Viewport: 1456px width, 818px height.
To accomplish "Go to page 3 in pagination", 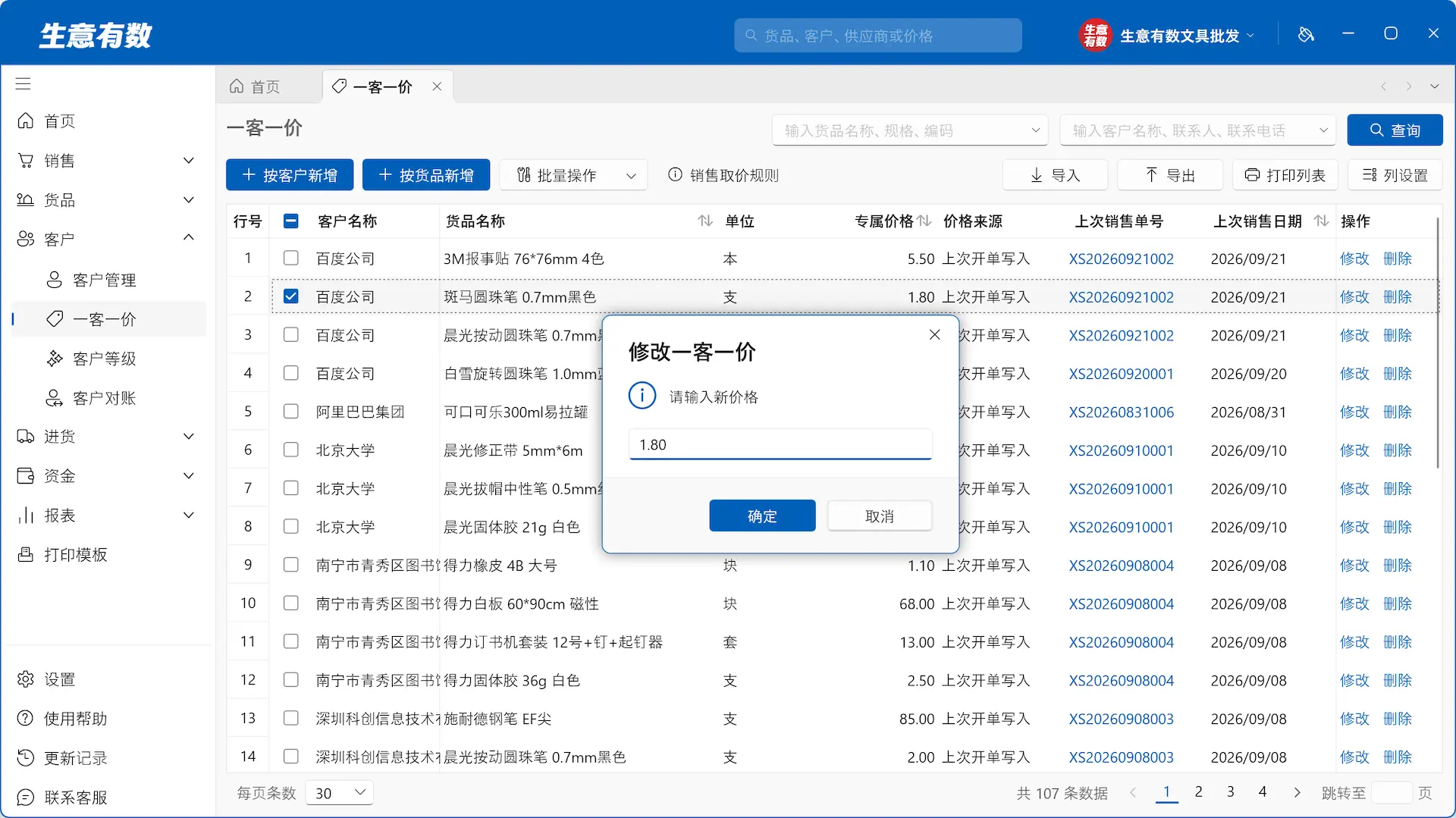I will (x=1230, y=792).
